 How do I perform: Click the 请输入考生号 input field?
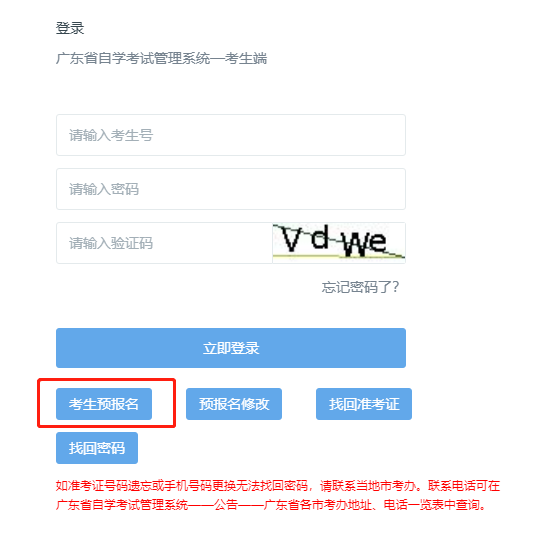pos(231,135)
